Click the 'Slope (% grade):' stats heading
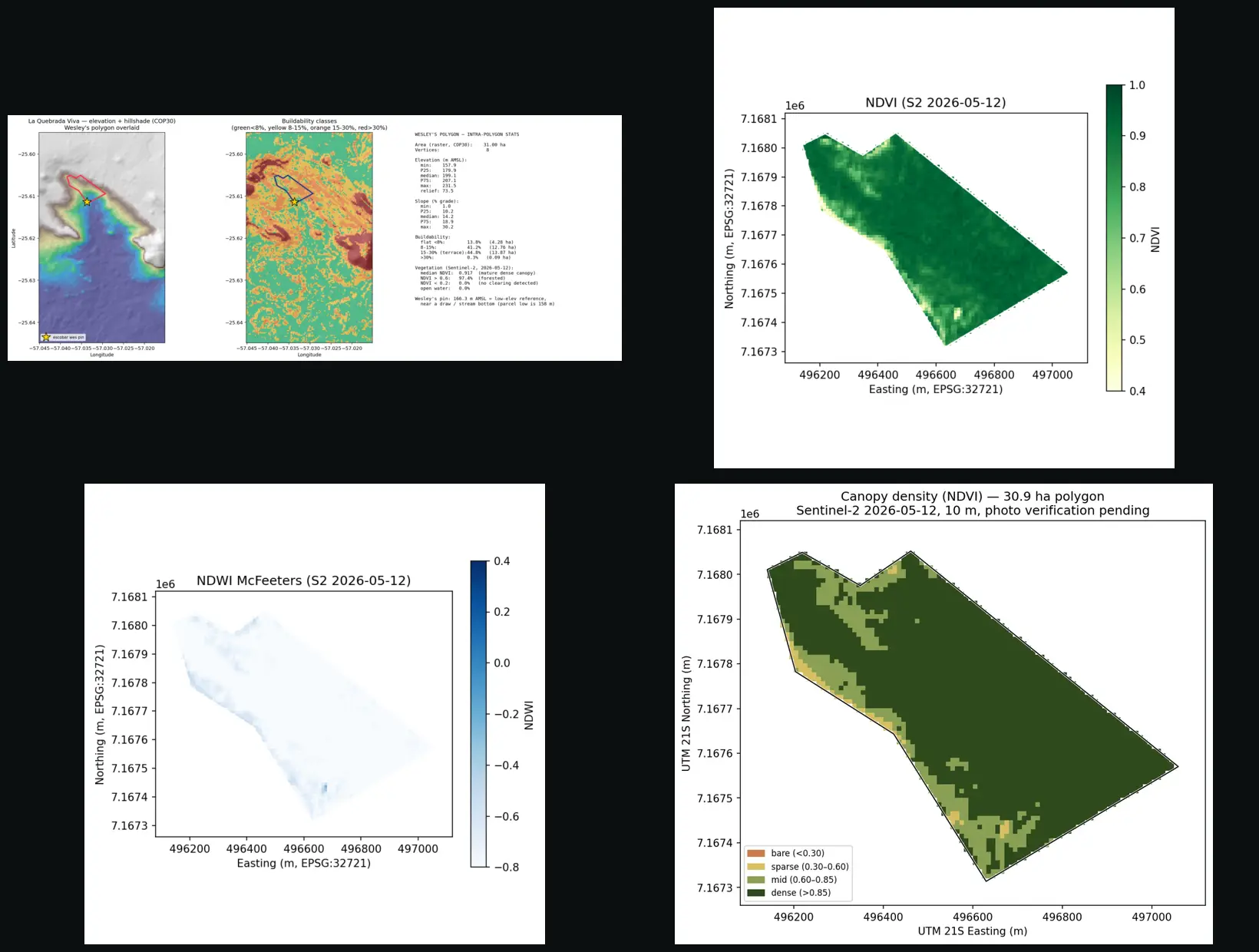The height and width of the screenshot is (952, 1259). [x=436, y=201]
